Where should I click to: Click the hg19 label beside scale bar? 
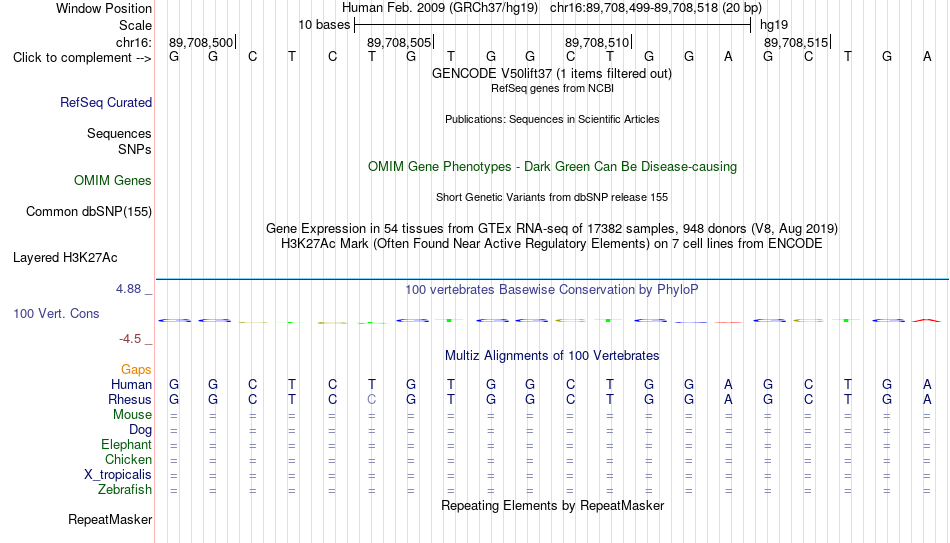point(774,25)
